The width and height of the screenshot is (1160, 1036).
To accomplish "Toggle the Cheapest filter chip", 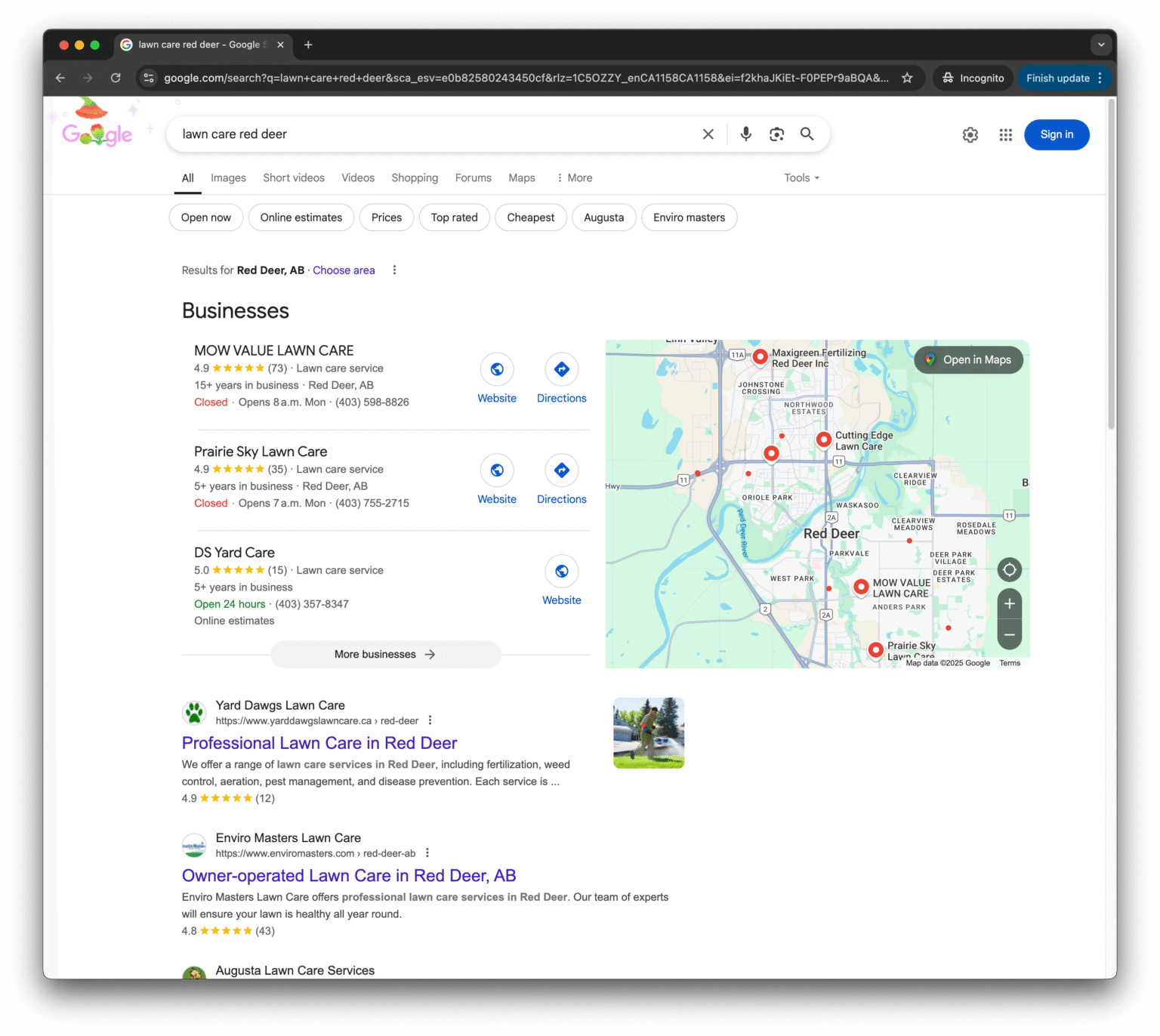I will click(530, 217).
